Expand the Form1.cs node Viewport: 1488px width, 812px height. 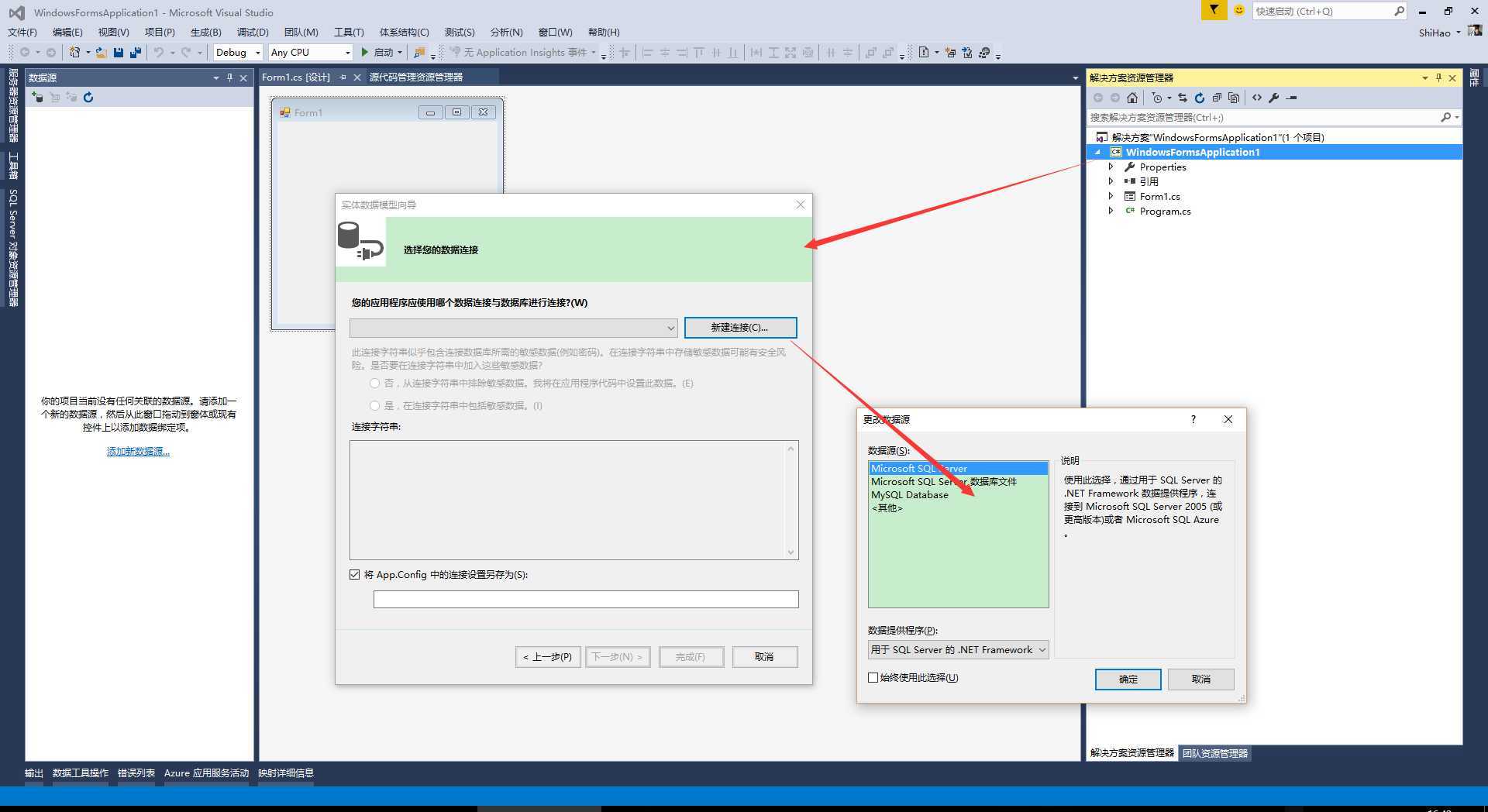(x=1111, y=196)
